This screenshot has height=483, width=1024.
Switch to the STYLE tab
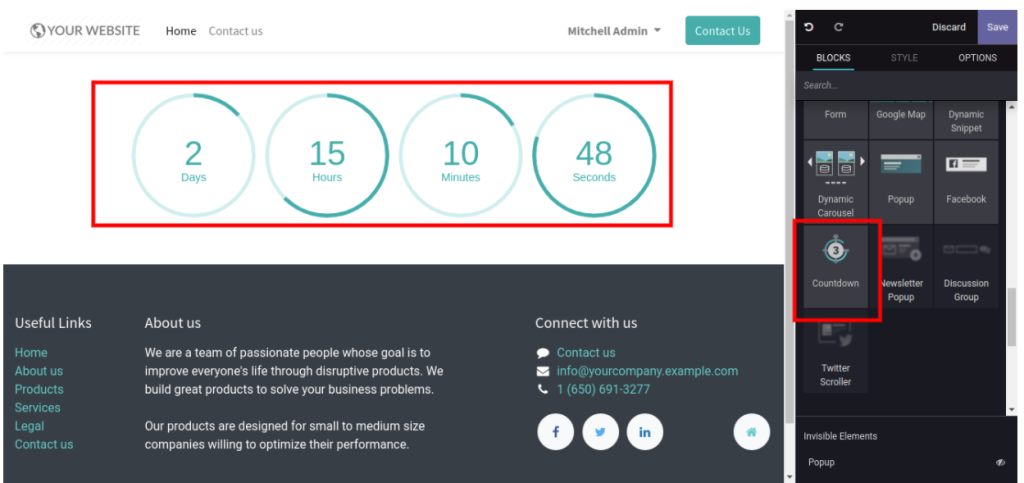pos(904,57)
